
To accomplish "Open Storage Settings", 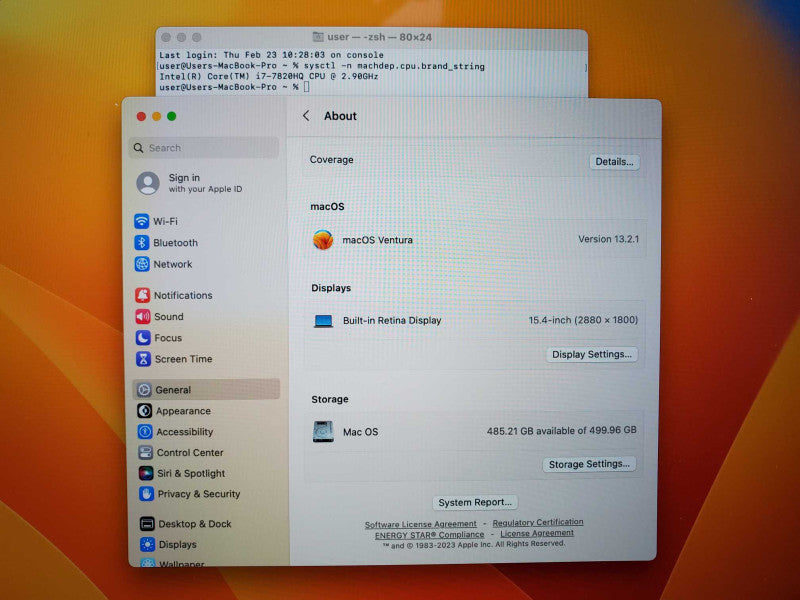I will (x=589, y=464).
